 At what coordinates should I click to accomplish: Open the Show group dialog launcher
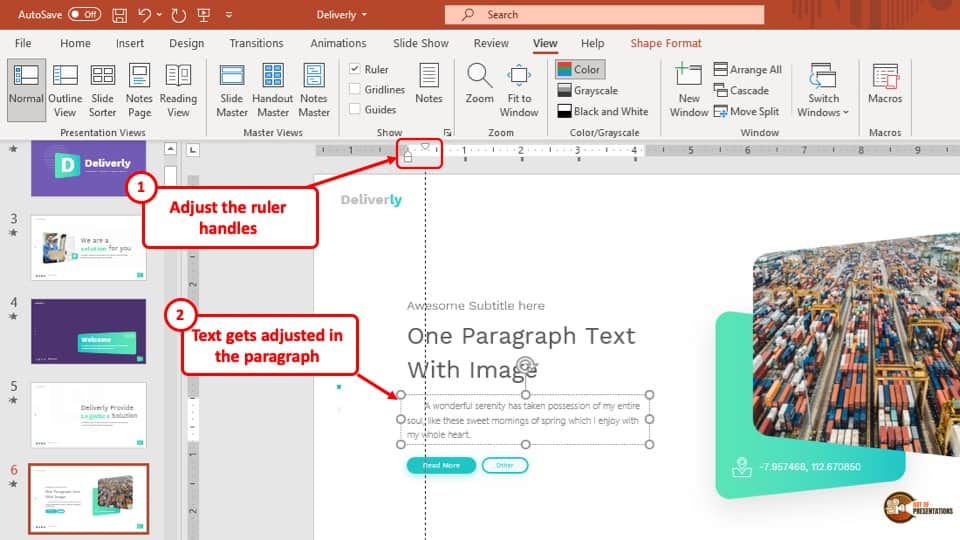(x=448, y=132)
